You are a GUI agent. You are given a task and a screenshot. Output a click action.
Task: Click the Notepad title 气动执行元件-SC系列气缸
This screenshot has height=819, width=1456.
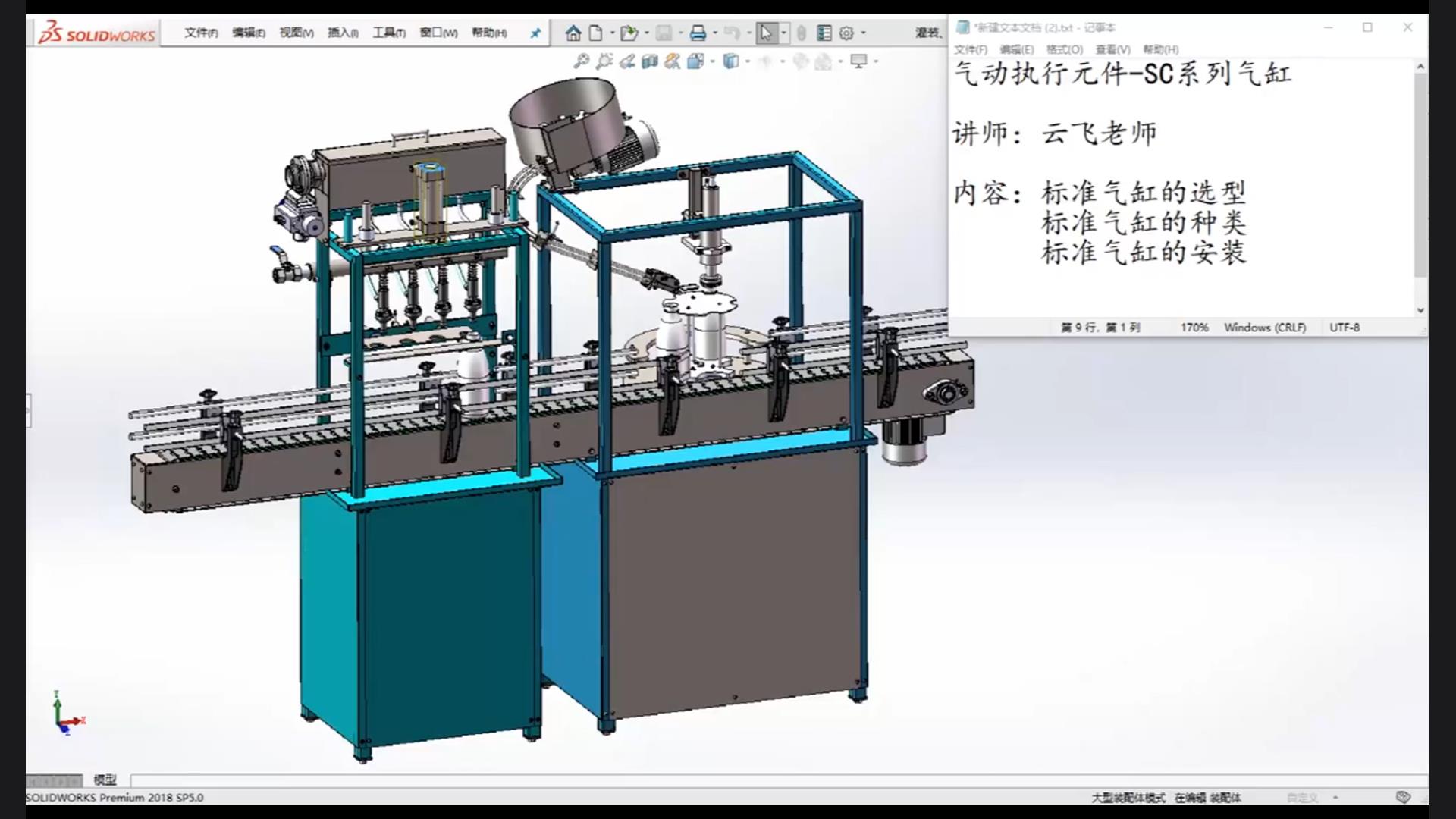1122,74
